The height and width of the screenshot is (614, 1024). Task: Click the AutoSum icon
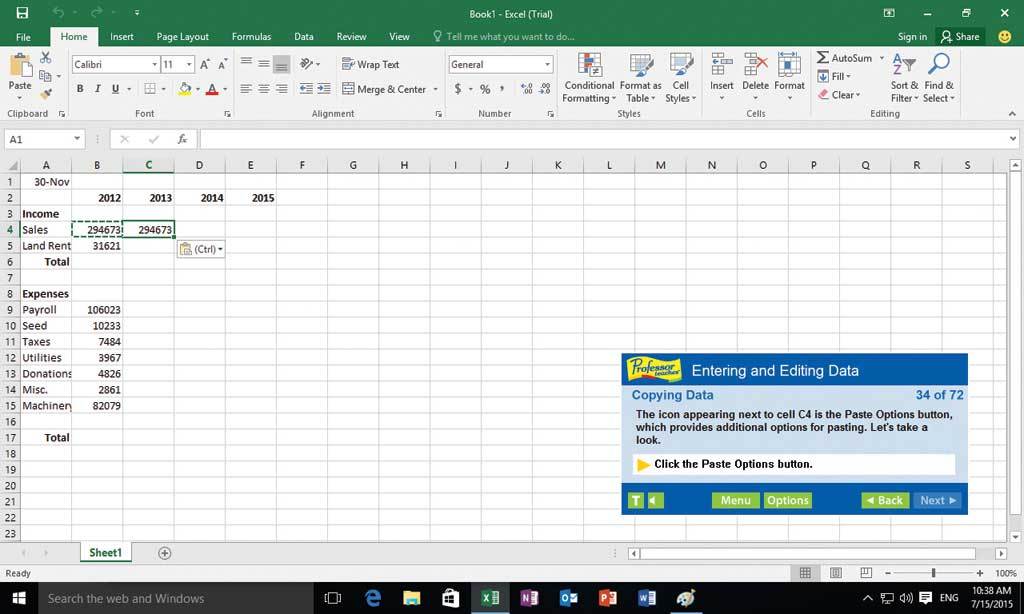[823, 58]
